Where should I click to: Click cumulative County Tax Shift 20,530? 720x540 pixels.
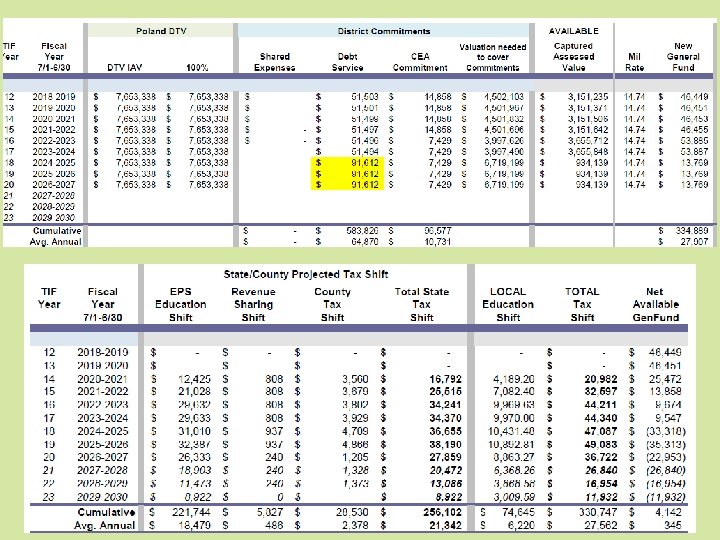(x=352, y=512)
